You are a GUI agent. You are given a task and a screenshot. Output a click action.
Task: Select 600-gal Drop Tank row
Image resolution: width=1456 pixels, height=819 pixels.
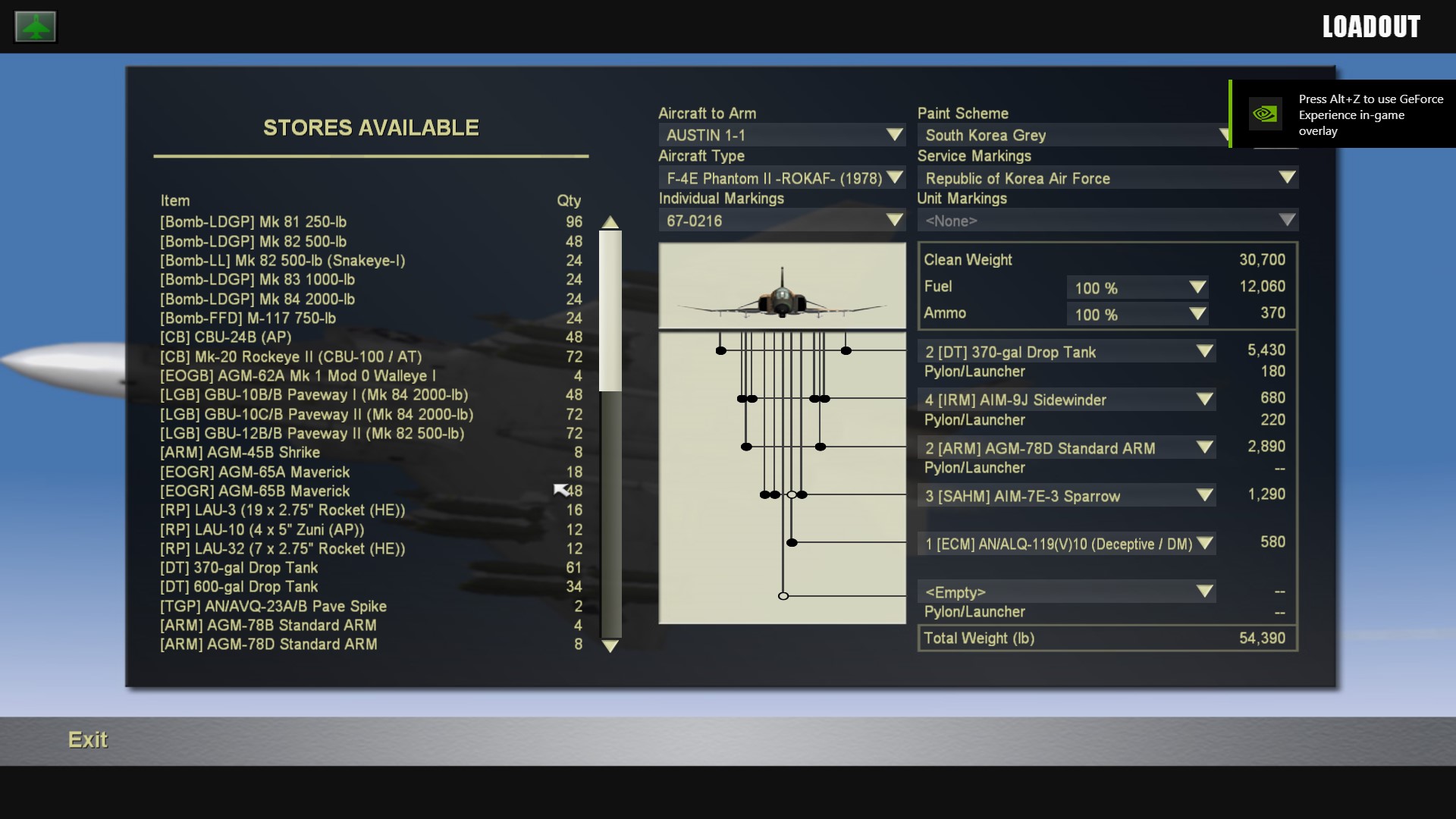372,587
